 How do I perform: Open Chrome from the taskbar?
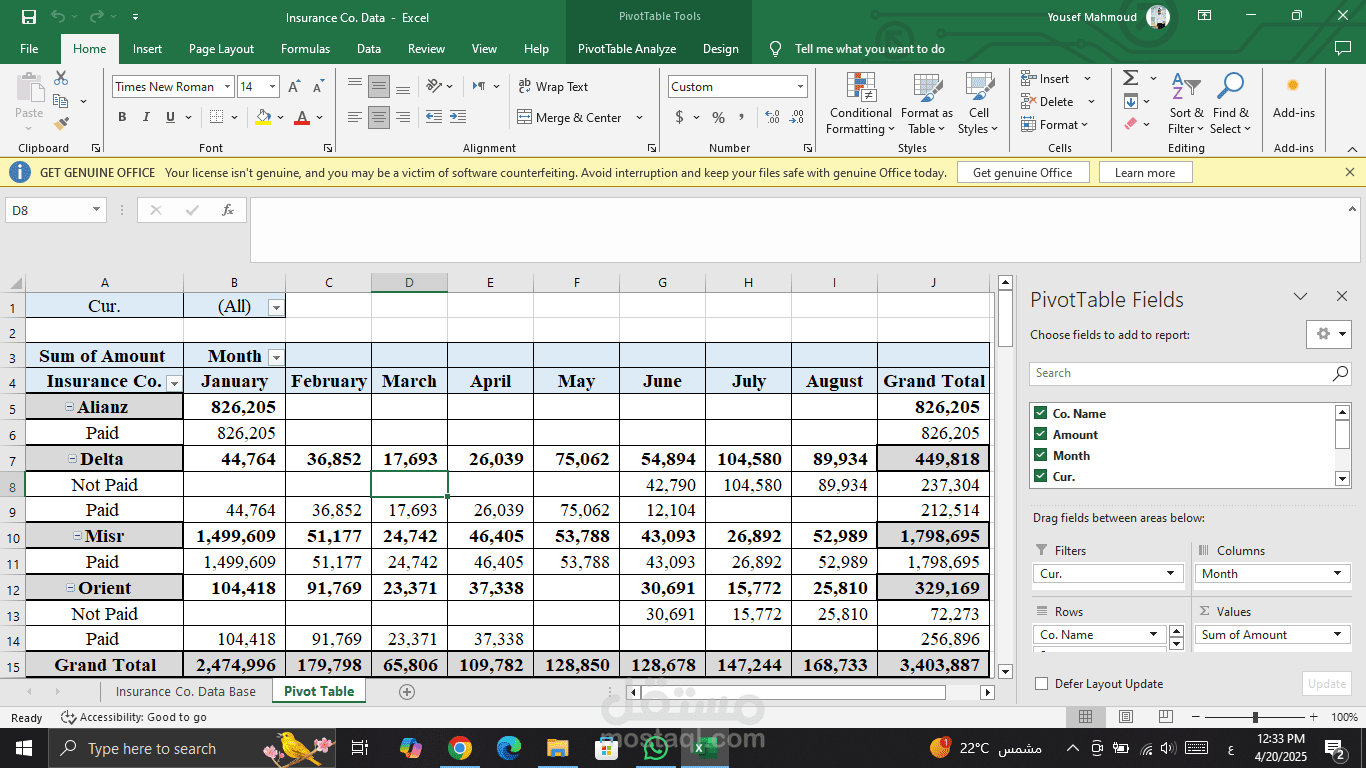pyautogui.click(x=460, y=748)
